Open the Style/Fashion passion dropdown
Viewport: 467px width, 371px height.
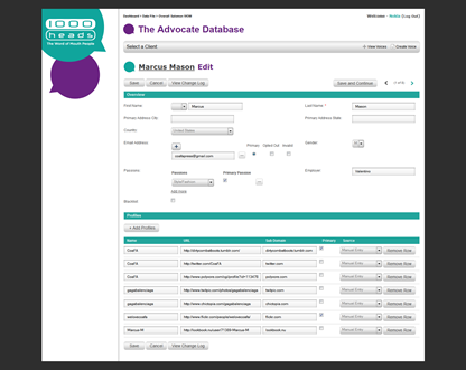click(192, 182)
